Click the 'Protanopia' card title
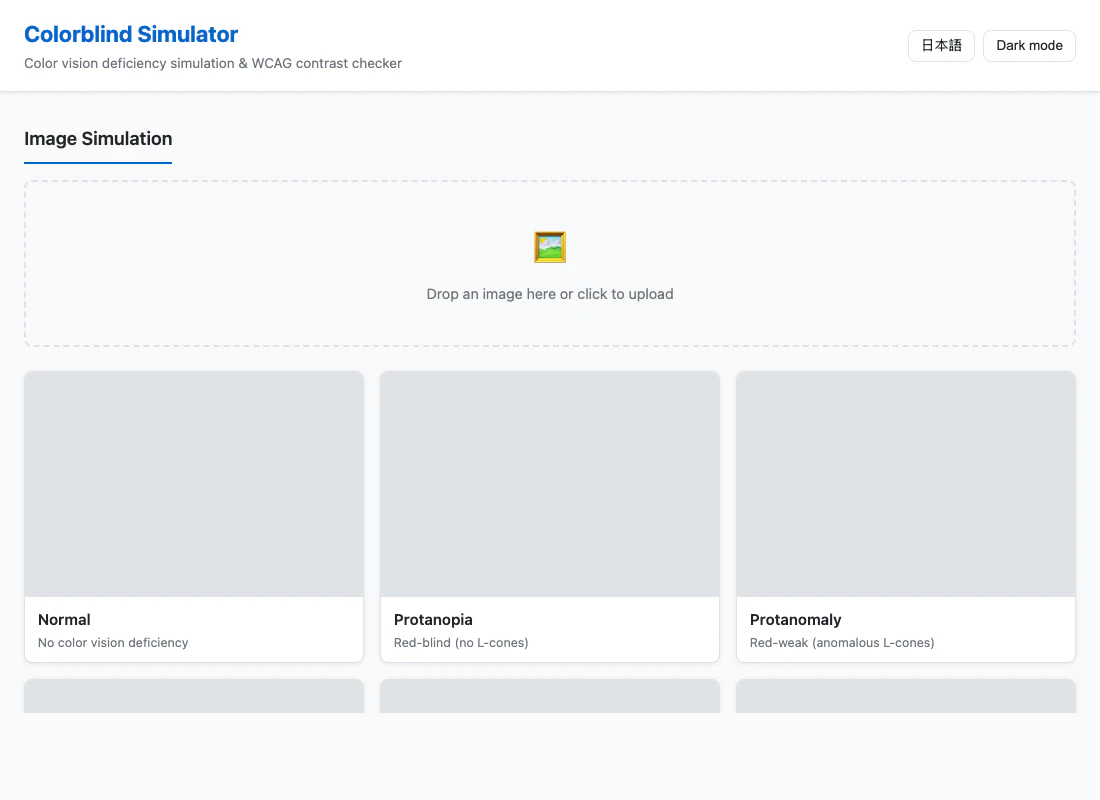Screen dimensions: 1100x800 pos(434,620)
